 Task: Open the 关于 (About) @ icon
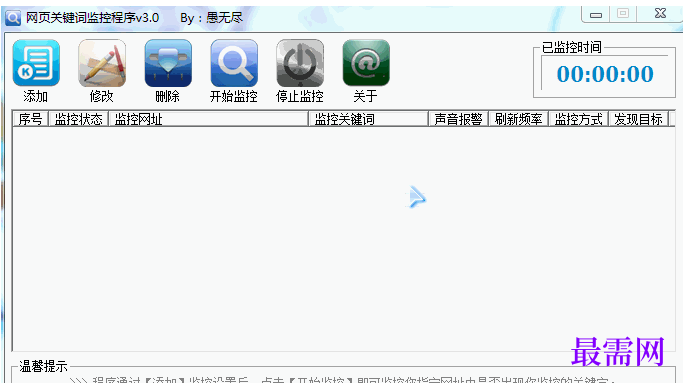click(366, 63)
